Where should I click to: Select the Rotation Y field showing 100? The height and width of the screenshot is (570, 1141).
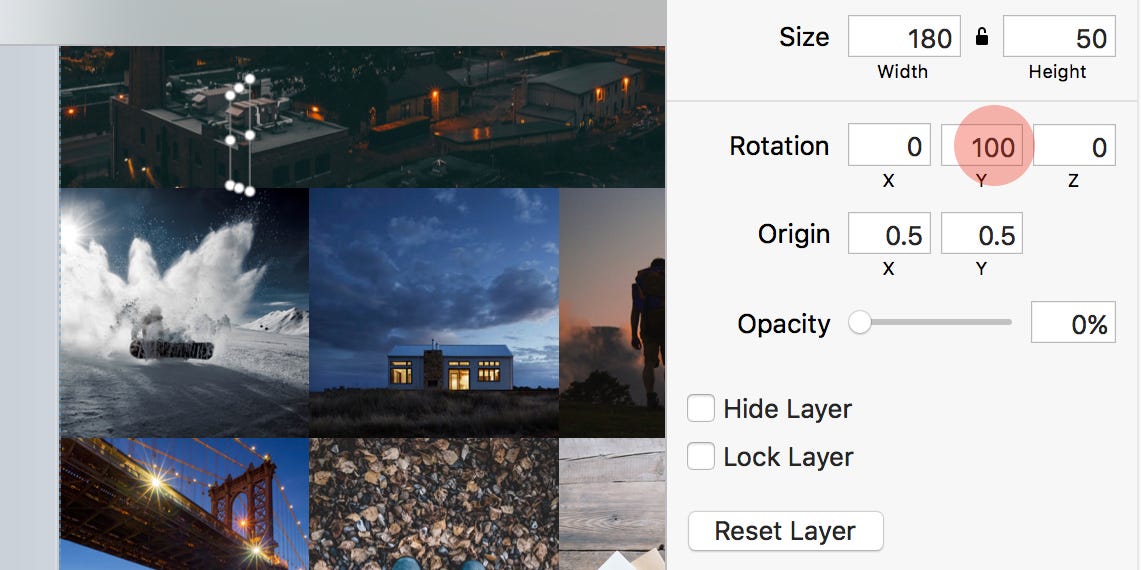point(982,146)
